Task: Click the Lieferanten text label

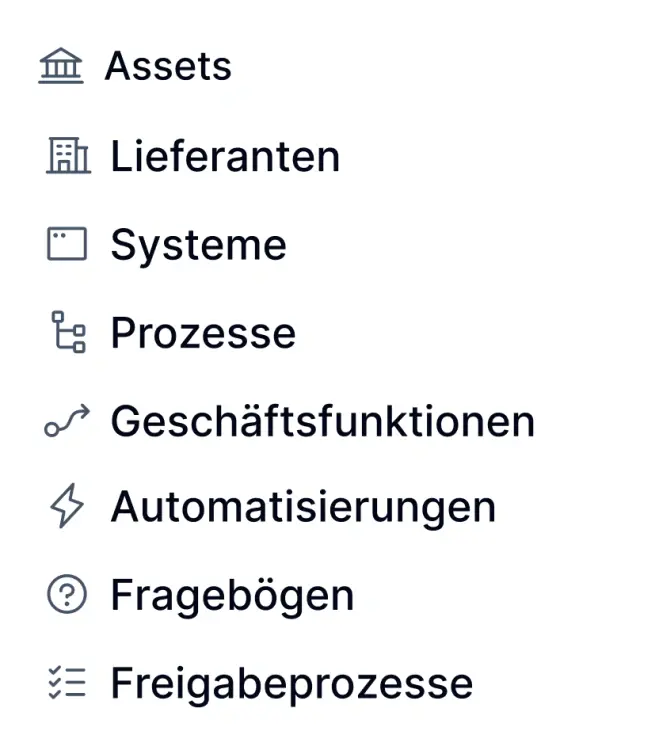Action: click(x=225, y=157)
